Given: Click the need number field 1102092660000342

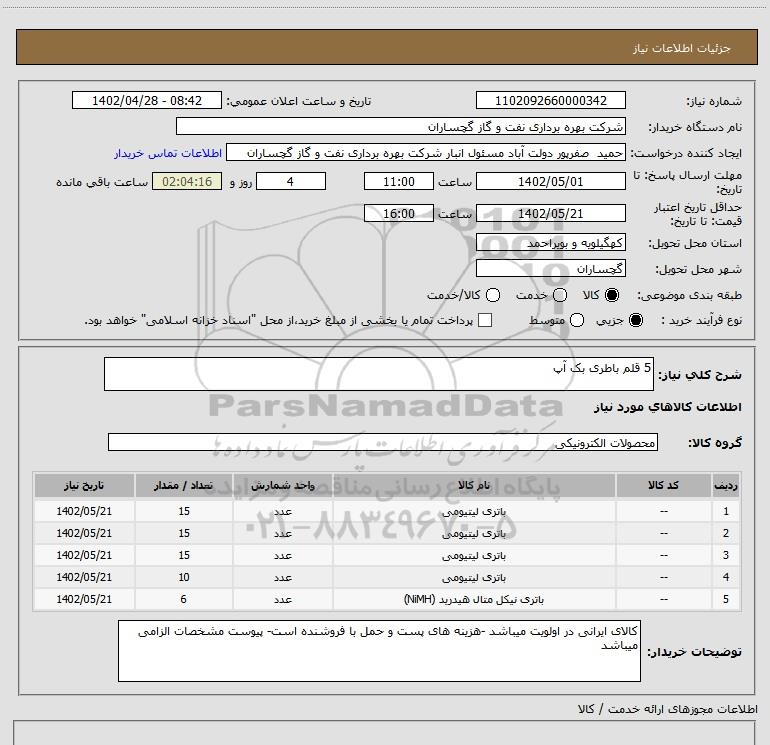Looking at the screenshot, I should (x=550, y=101).
